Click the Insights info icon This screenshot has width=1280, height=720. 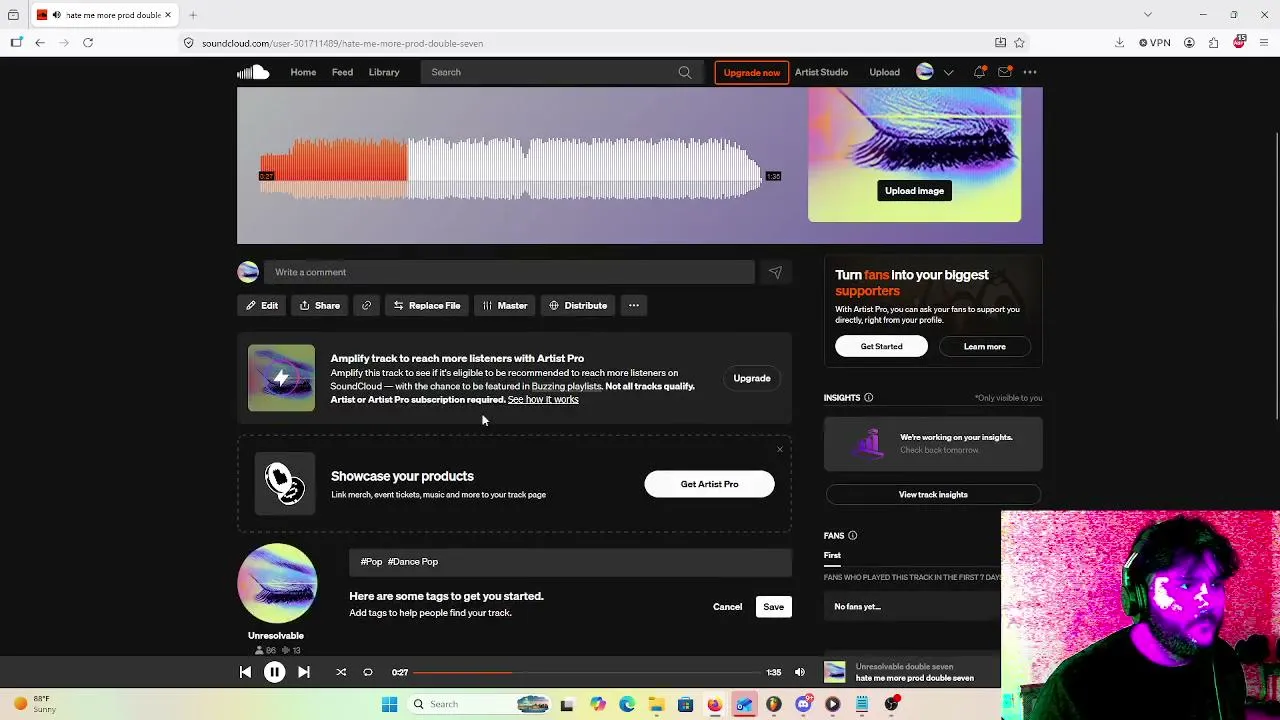click(868, 398)
